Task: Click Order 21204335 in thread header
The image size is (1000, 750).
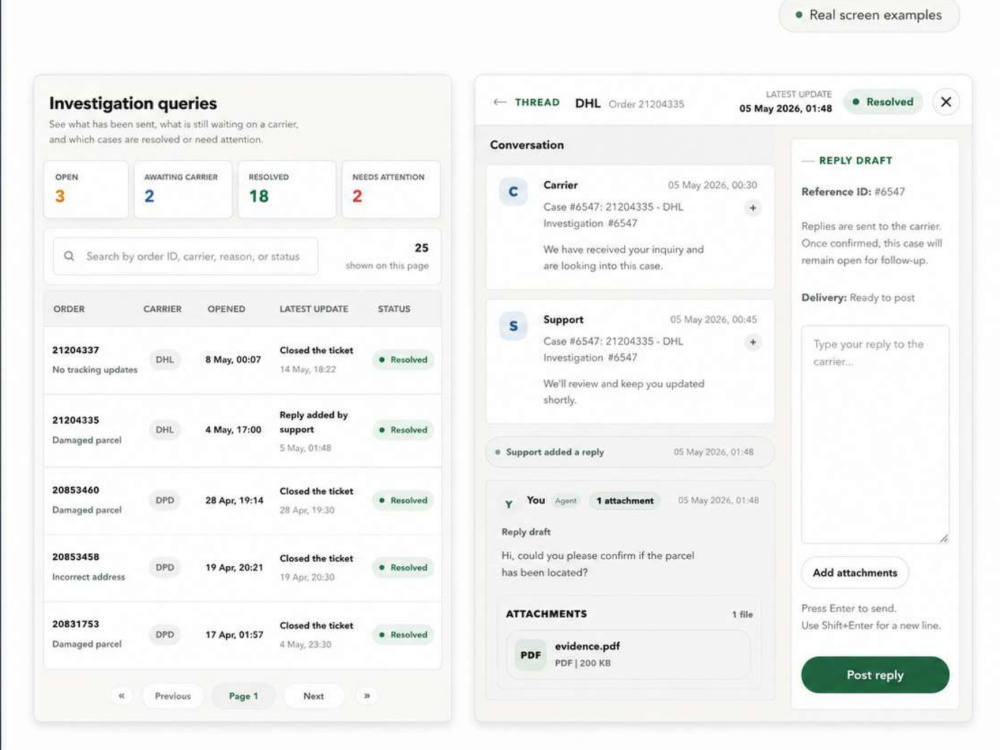Action: 646,104
